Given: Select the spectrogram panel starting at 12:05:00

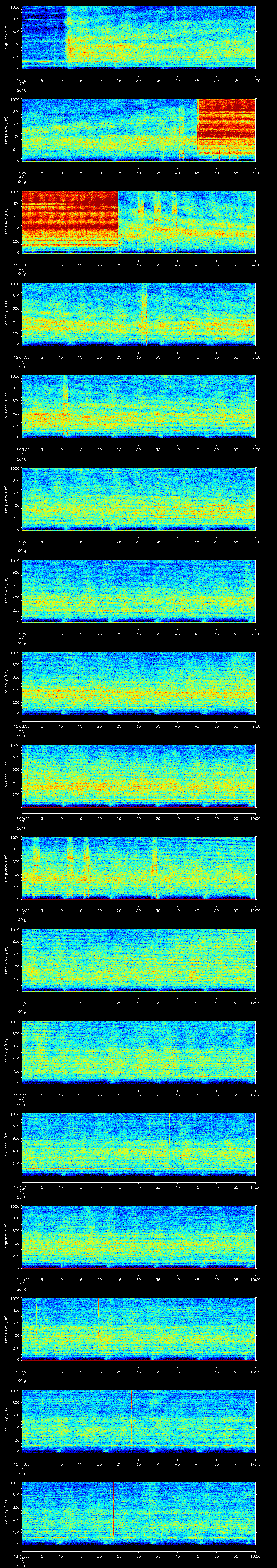Looking at the screenshot, I should coord(138,407).
